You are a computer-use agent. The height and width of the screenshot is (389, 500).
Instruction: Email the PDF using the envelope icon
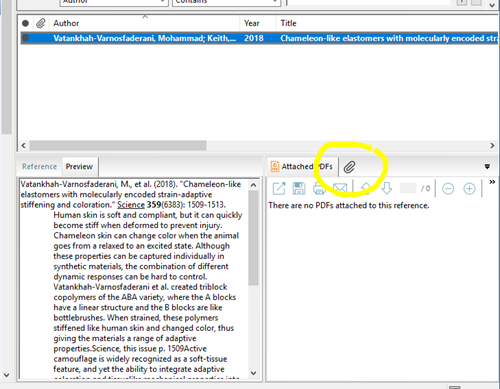click(340, 189)
